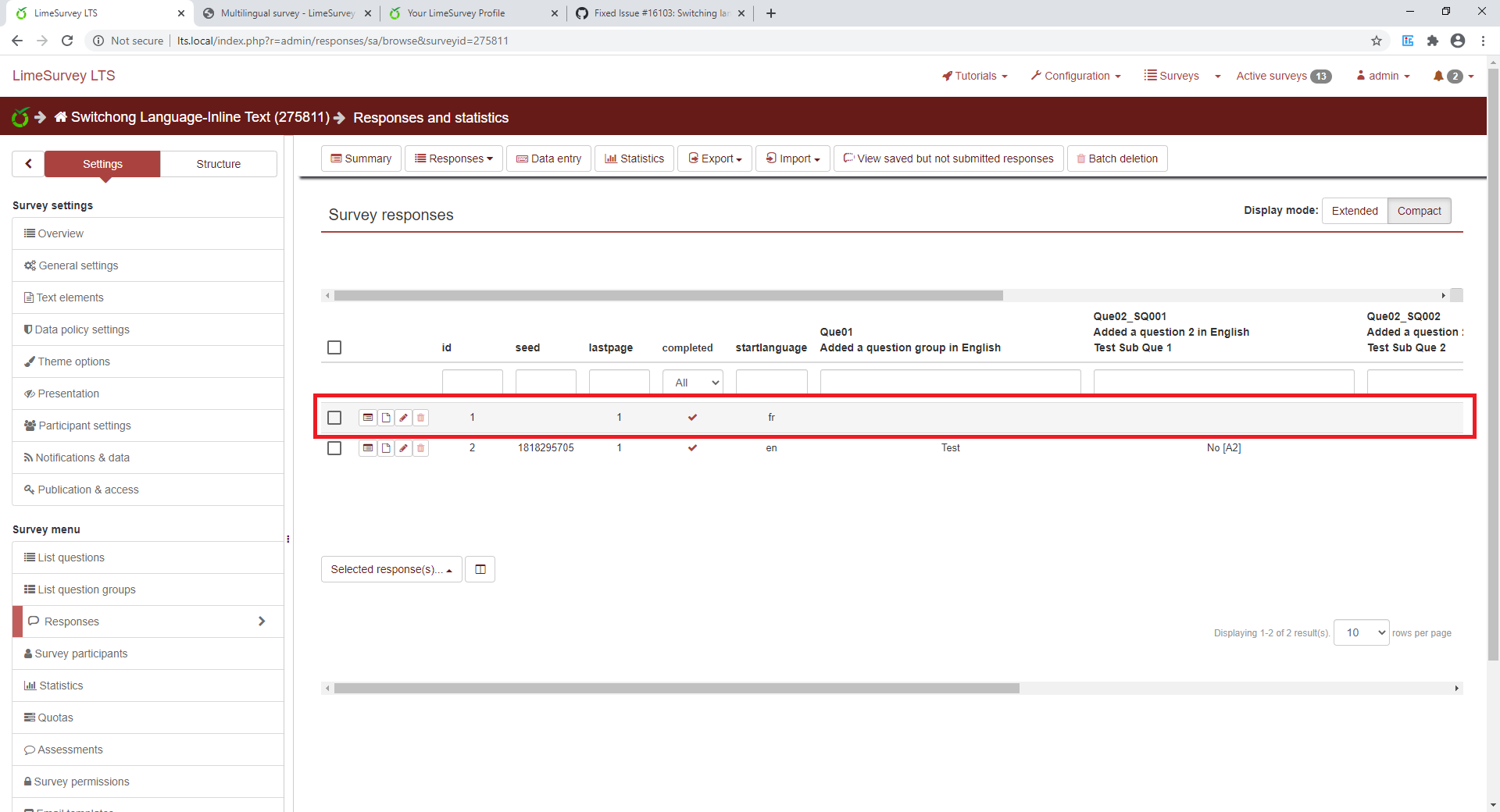Switch to the Structure tab
The width and height of the screenshot is (1500, 812).
[x=219, y=164]
